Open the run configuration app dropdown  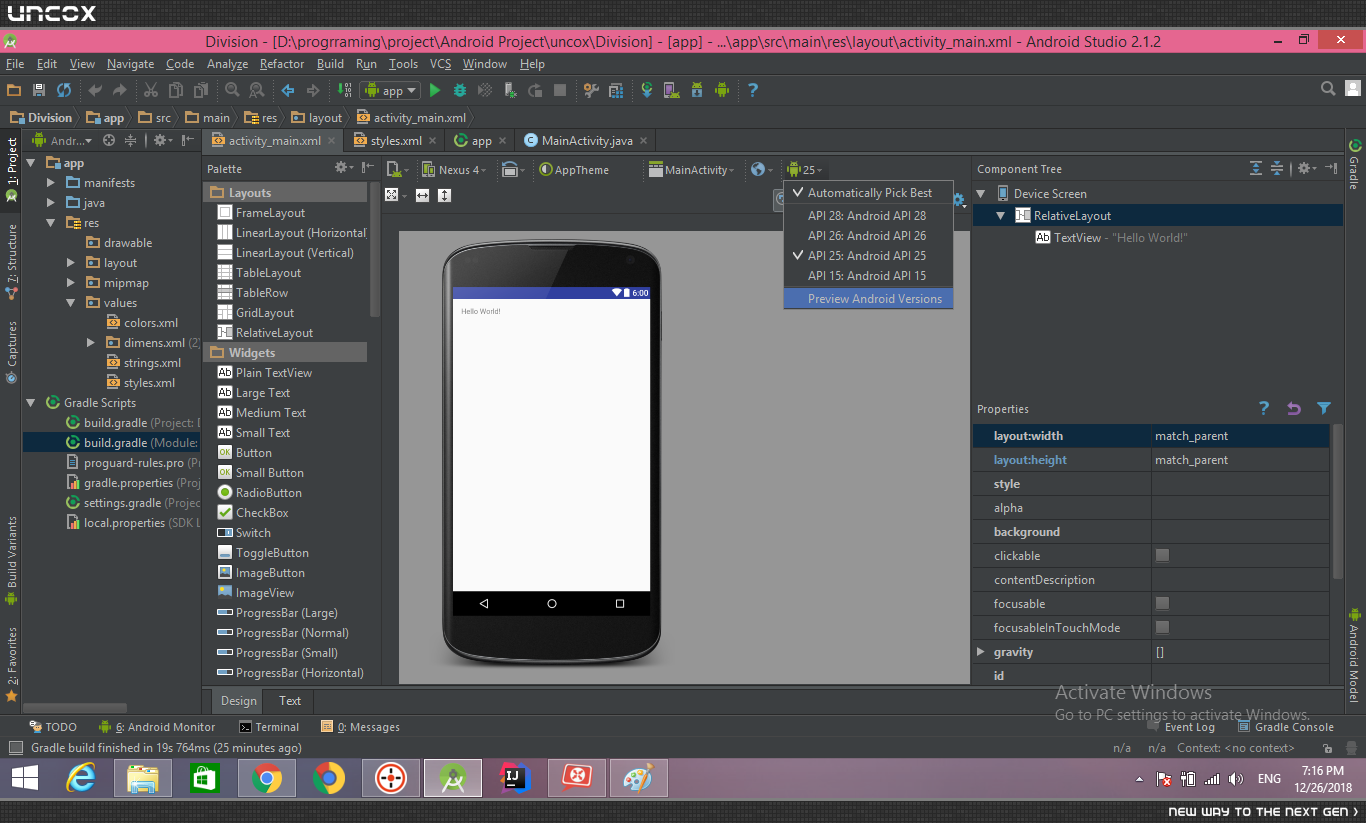[x=389, y=90]
